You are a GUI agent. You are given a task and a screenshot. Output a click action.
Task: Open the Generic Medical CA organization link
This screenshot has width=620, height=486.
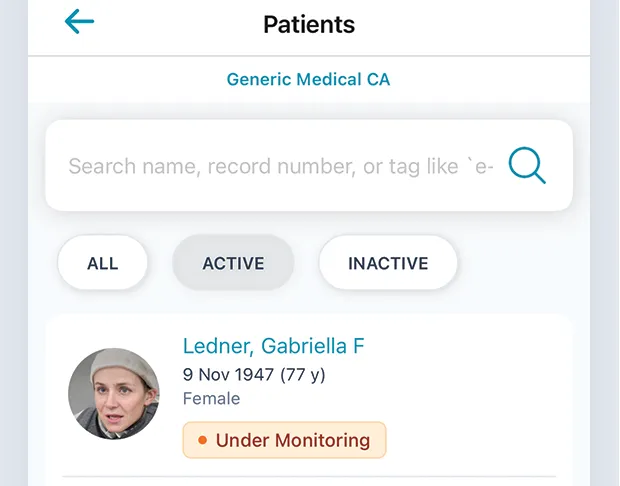pyautogui.click(x=308, y=79)
